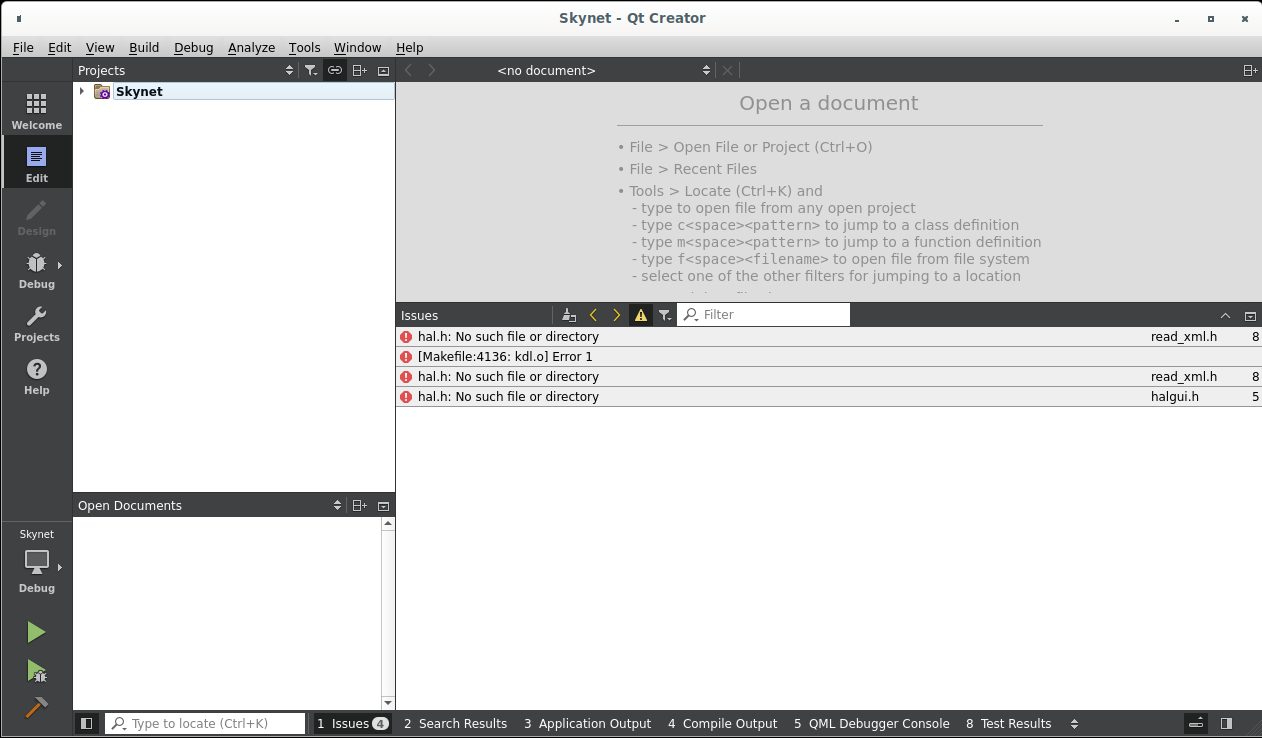Image resolution: width=1262 pixels, height=738 pixels.
Task: Open the File menu
Action: [x=23, y=47]
